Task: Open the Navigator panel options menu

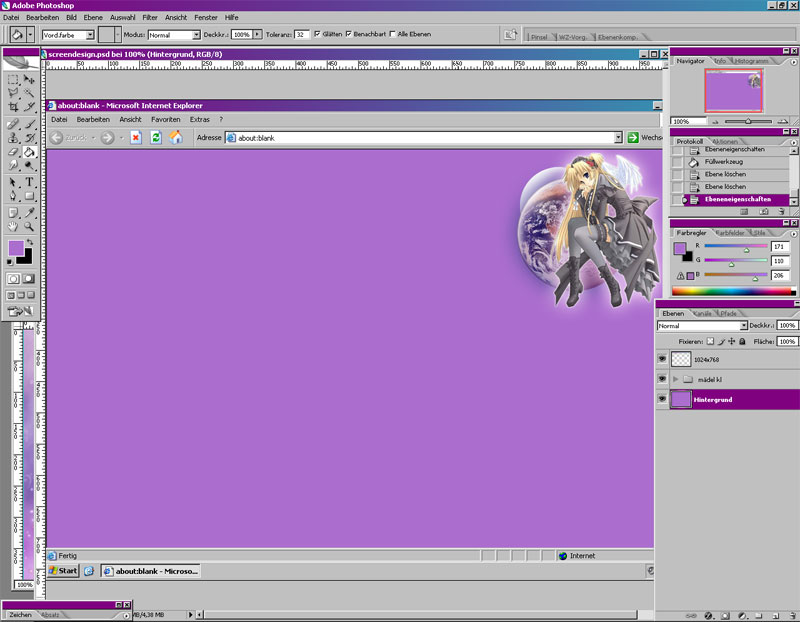Action: click(x=793, y=62)
